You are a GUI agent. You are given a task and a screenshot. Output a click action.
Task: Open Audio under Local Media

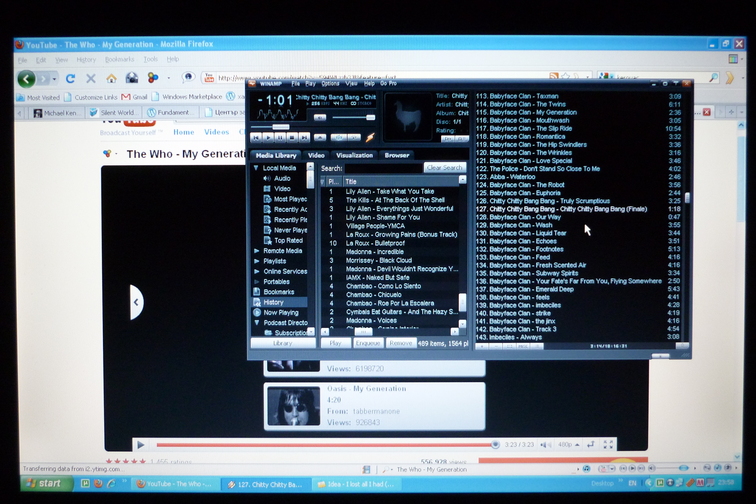(282, 178)
